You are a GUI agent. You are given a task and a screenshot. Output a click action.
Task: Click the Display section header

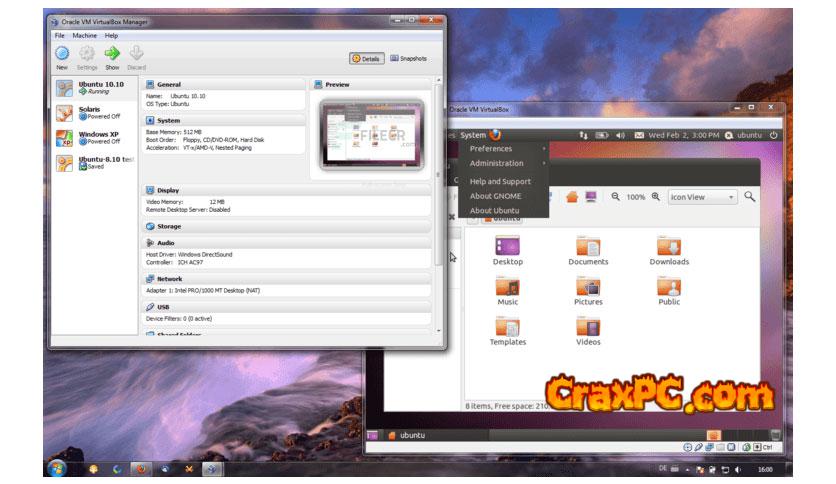point(287,190)
